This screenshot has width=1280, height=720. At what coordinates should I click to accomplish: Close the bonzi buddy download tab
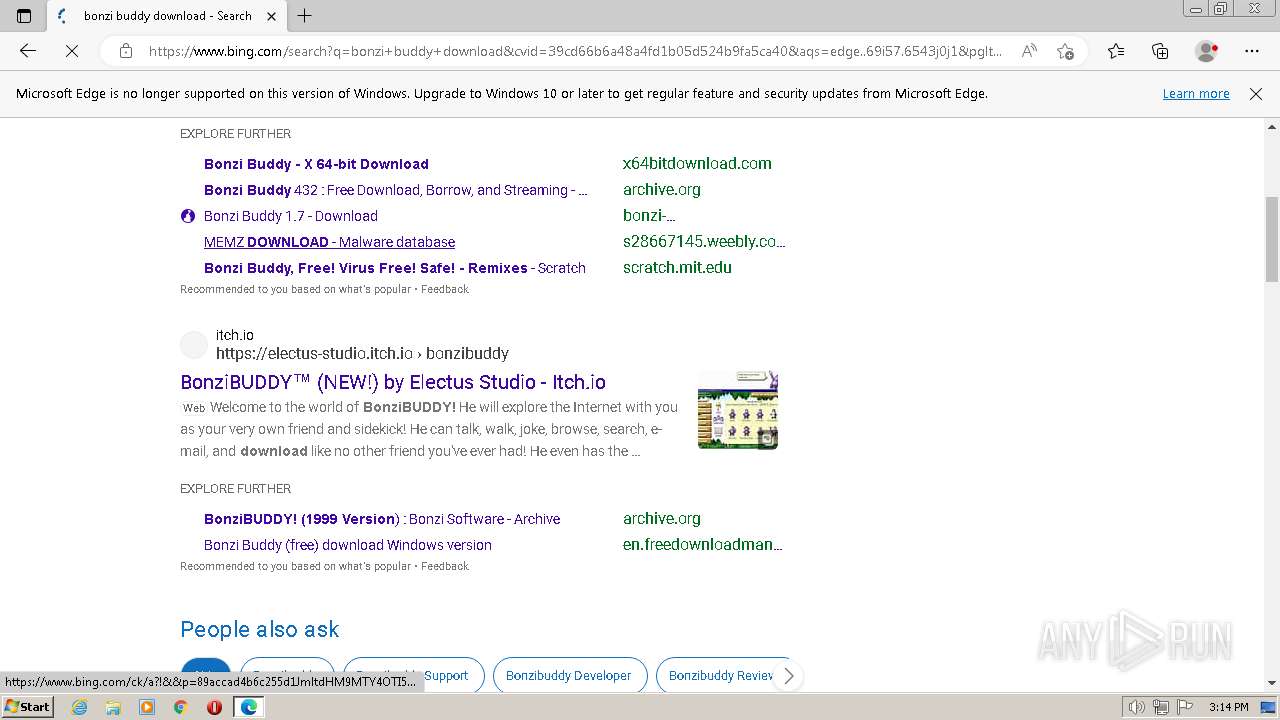coord(272,16)
